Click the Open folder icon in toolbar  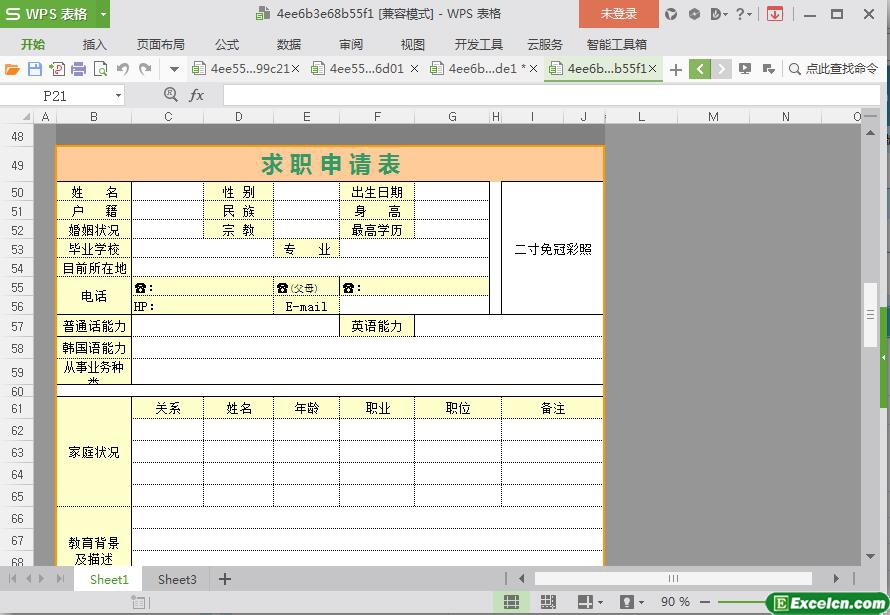click(x=12, y=69)
